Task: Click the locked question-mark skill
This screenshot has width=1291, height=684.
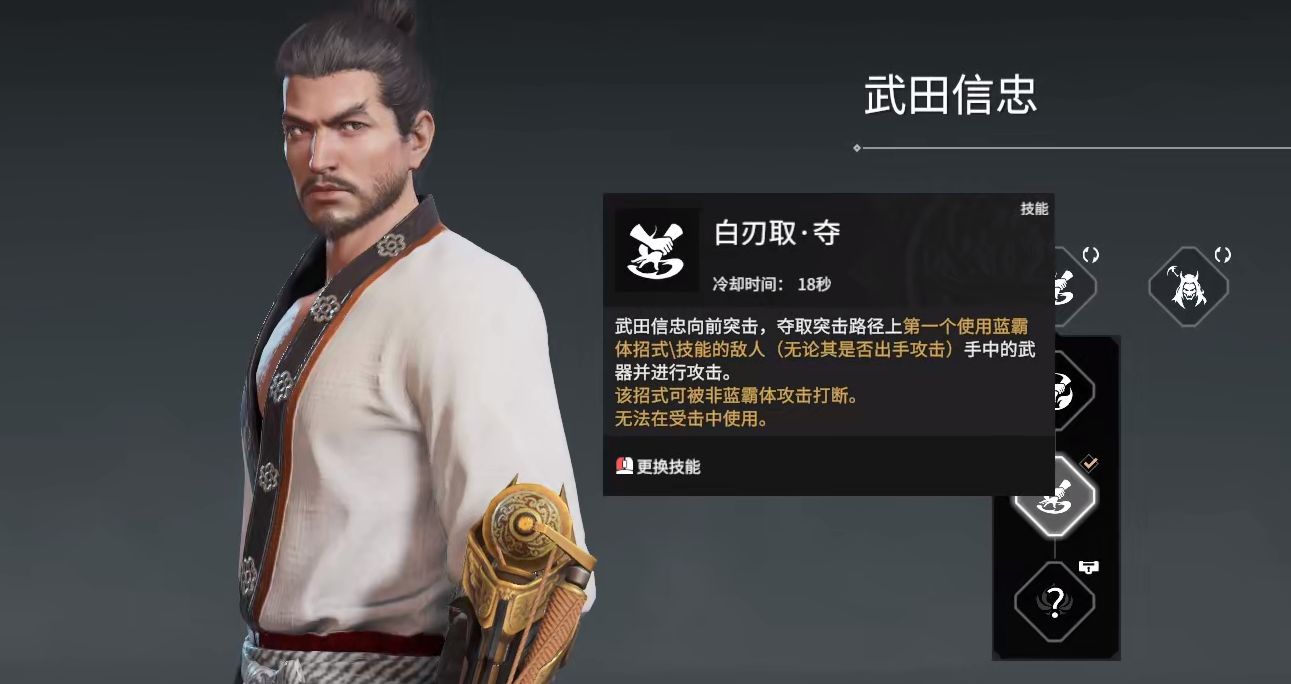Action: tap(1055, 602)
